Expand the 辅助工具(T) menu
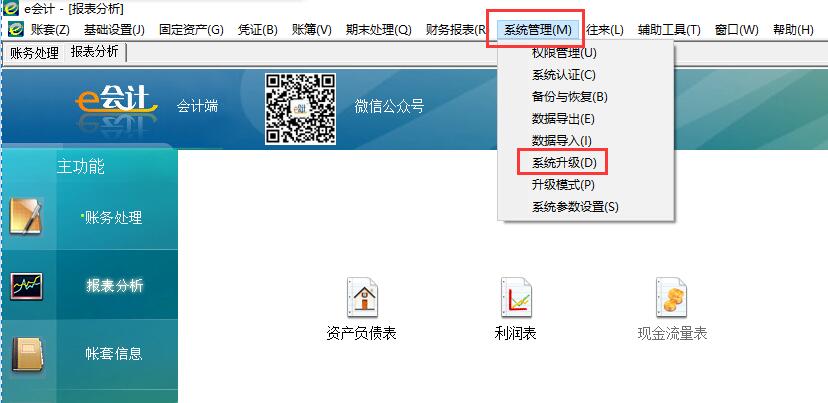828x403 pixels. click(669, 30)
